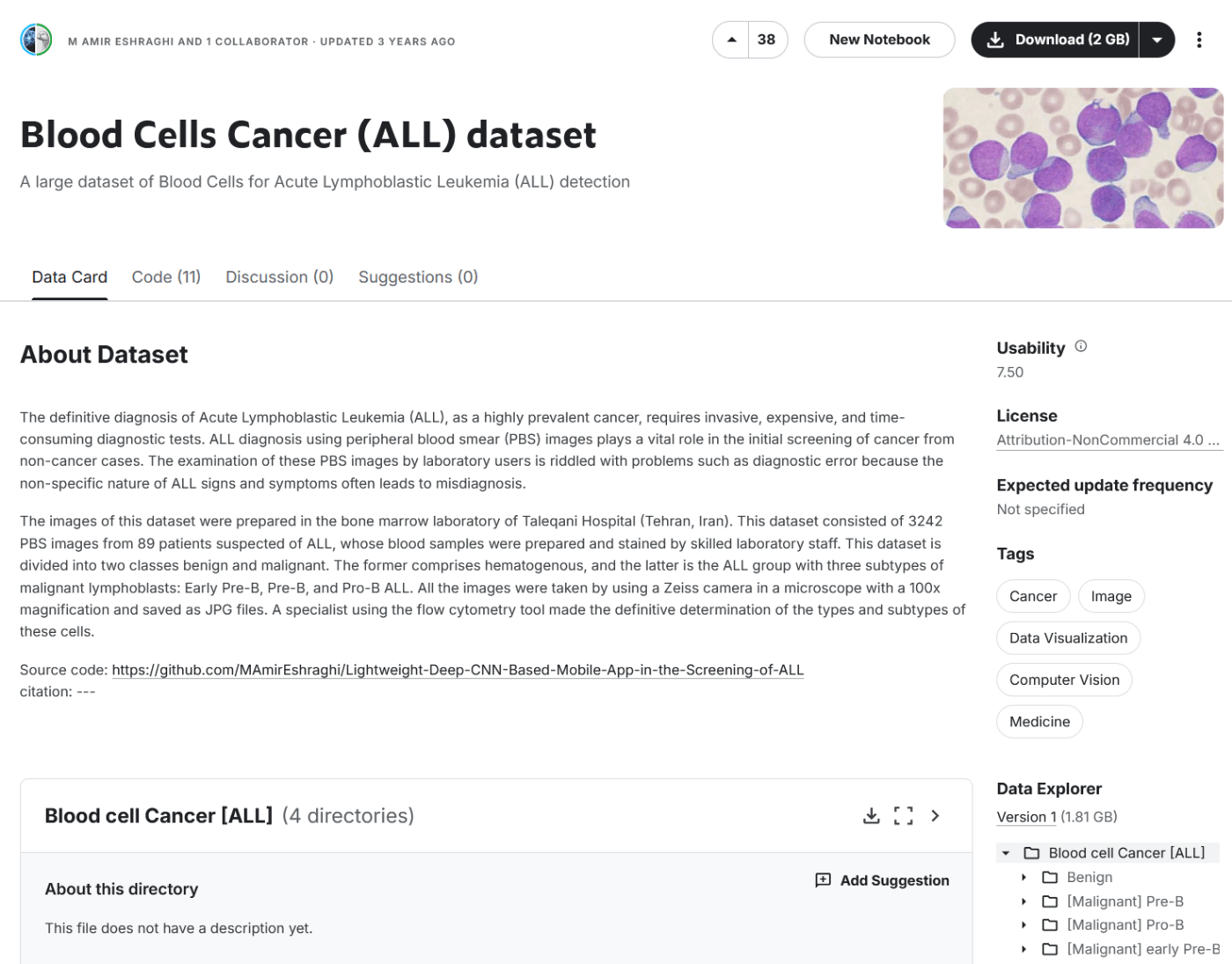Click the download icon in the directory panel

pyautogui.click(x=872, y=816)
